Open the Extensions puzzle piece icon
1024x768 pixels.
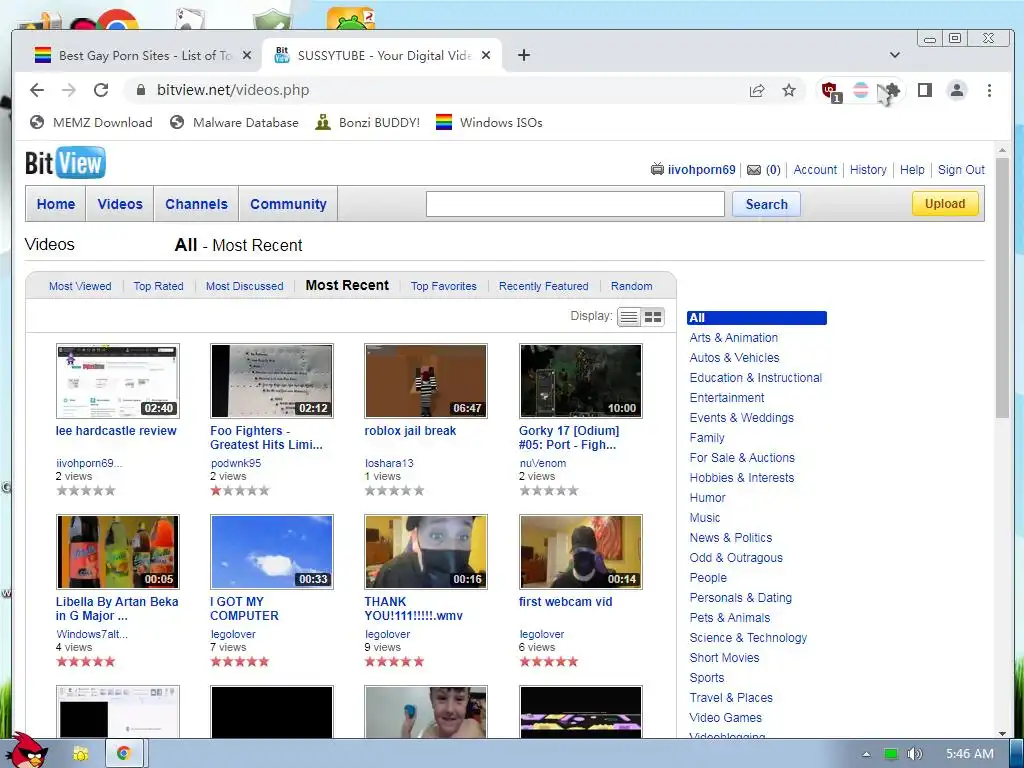coord(892,90)
